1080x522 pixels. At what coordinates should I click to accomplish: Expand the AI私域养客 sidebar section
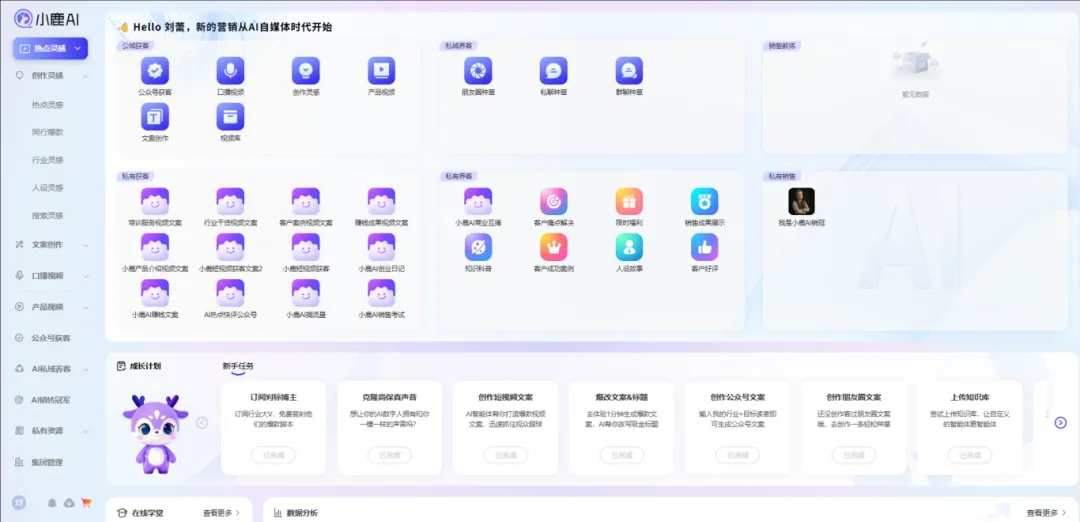85,368
